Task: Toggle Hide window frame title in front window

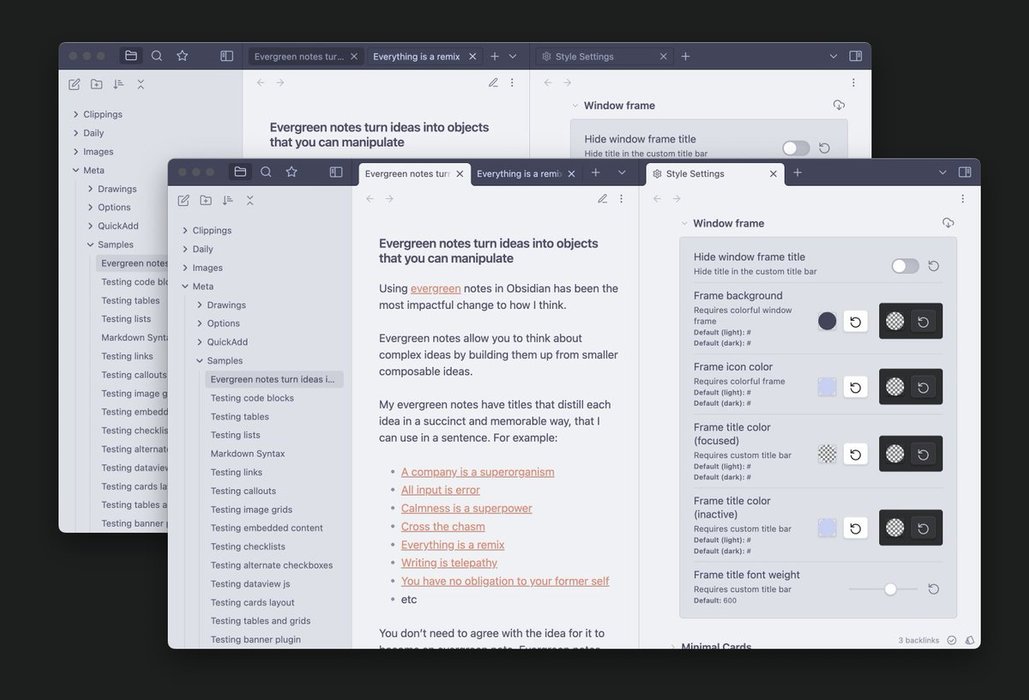Action: point(905,266)
